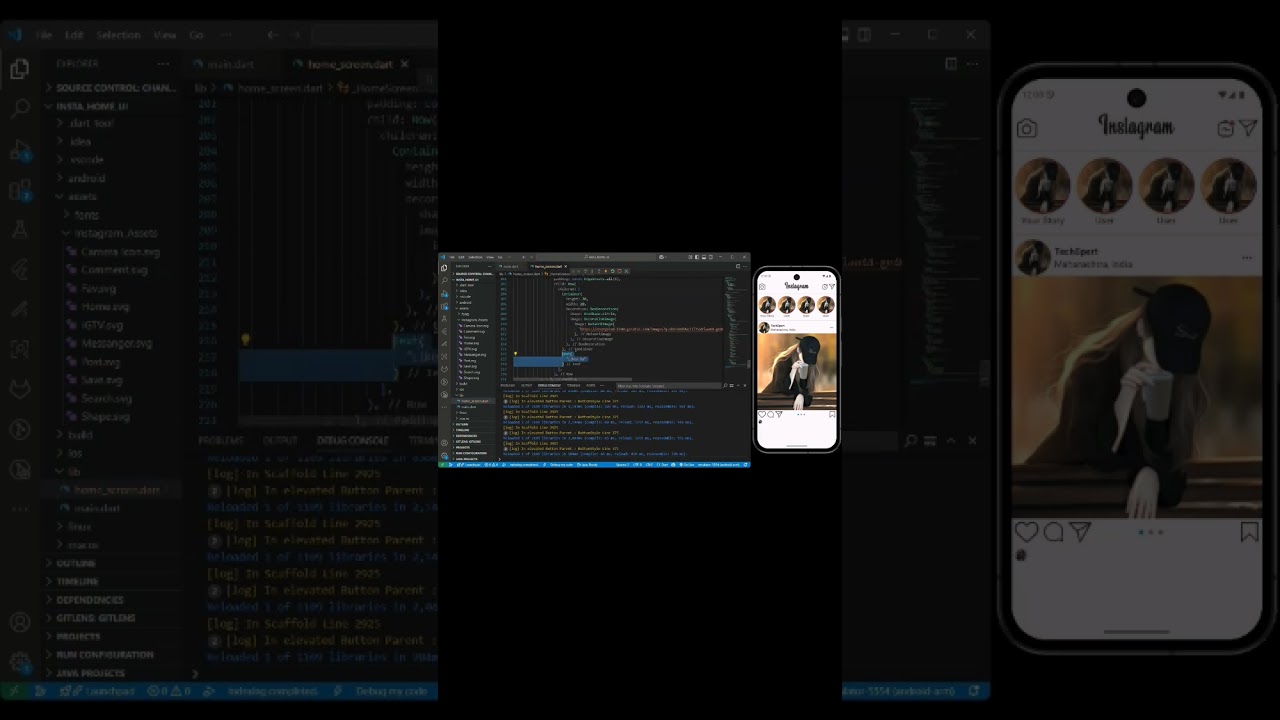Click camera icon on large background phone

click(1026, 129)
